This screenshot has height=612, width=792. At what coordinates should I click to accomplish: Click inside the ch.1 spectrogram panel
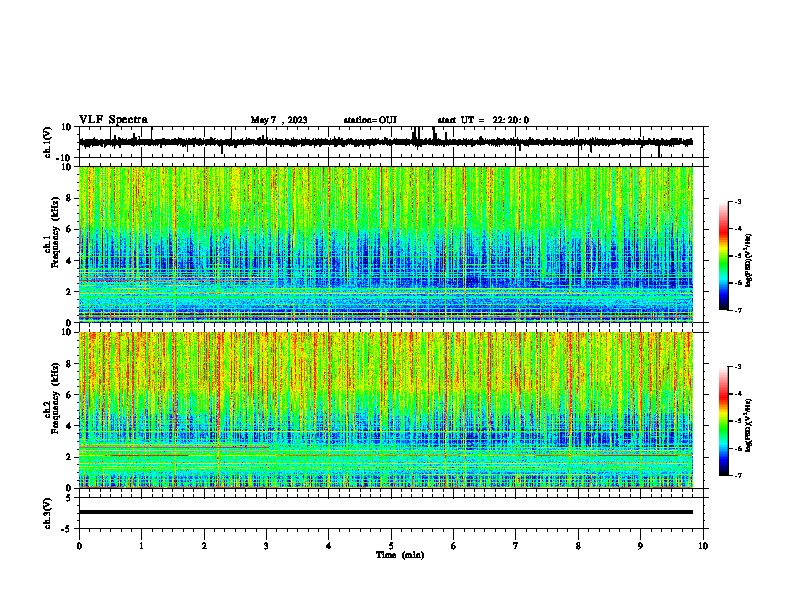point(386,244)
